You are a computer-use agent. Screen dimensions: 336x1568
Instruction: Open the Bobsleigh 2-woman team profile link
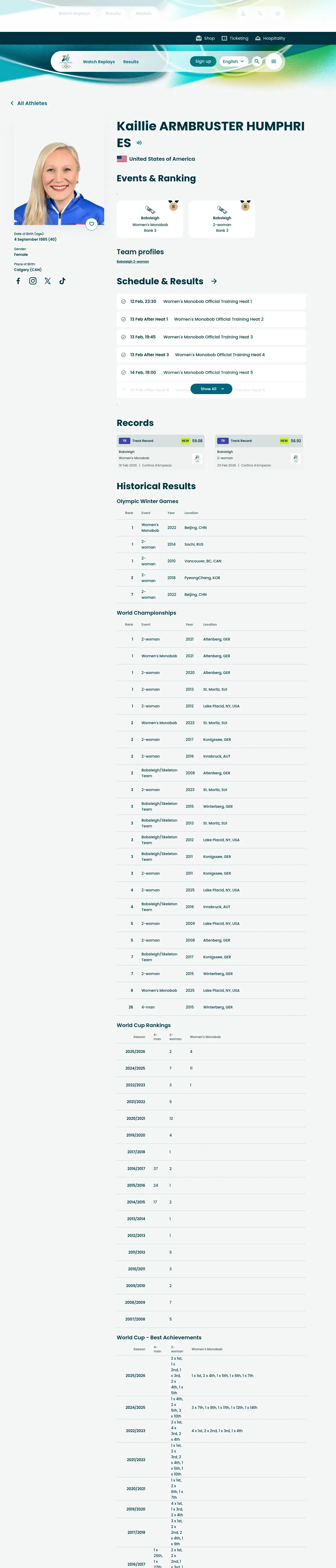coord(133,262)
